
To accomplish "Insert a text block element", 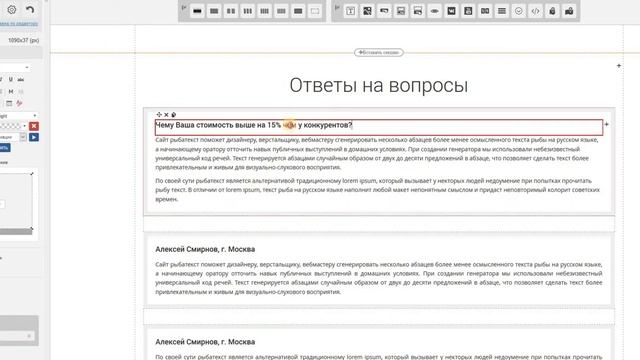I will click(x=351, y=11).
